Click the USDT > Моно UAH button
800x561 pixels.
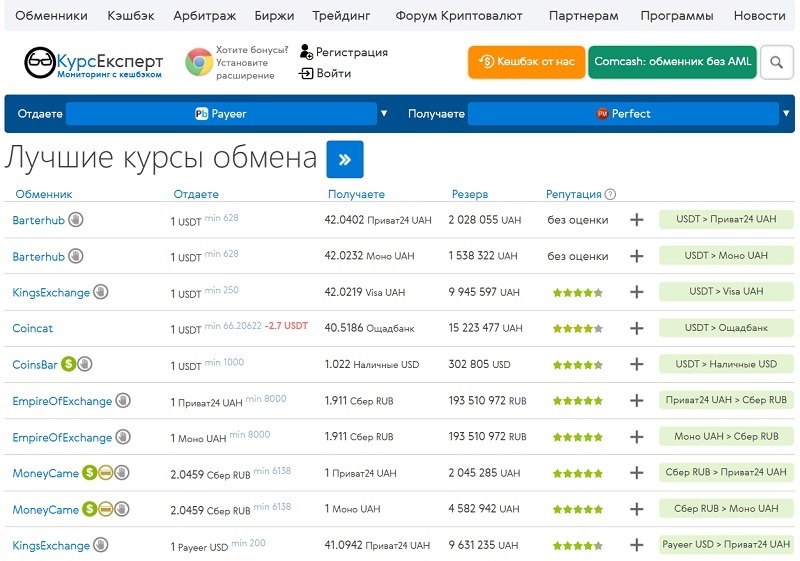726,256
